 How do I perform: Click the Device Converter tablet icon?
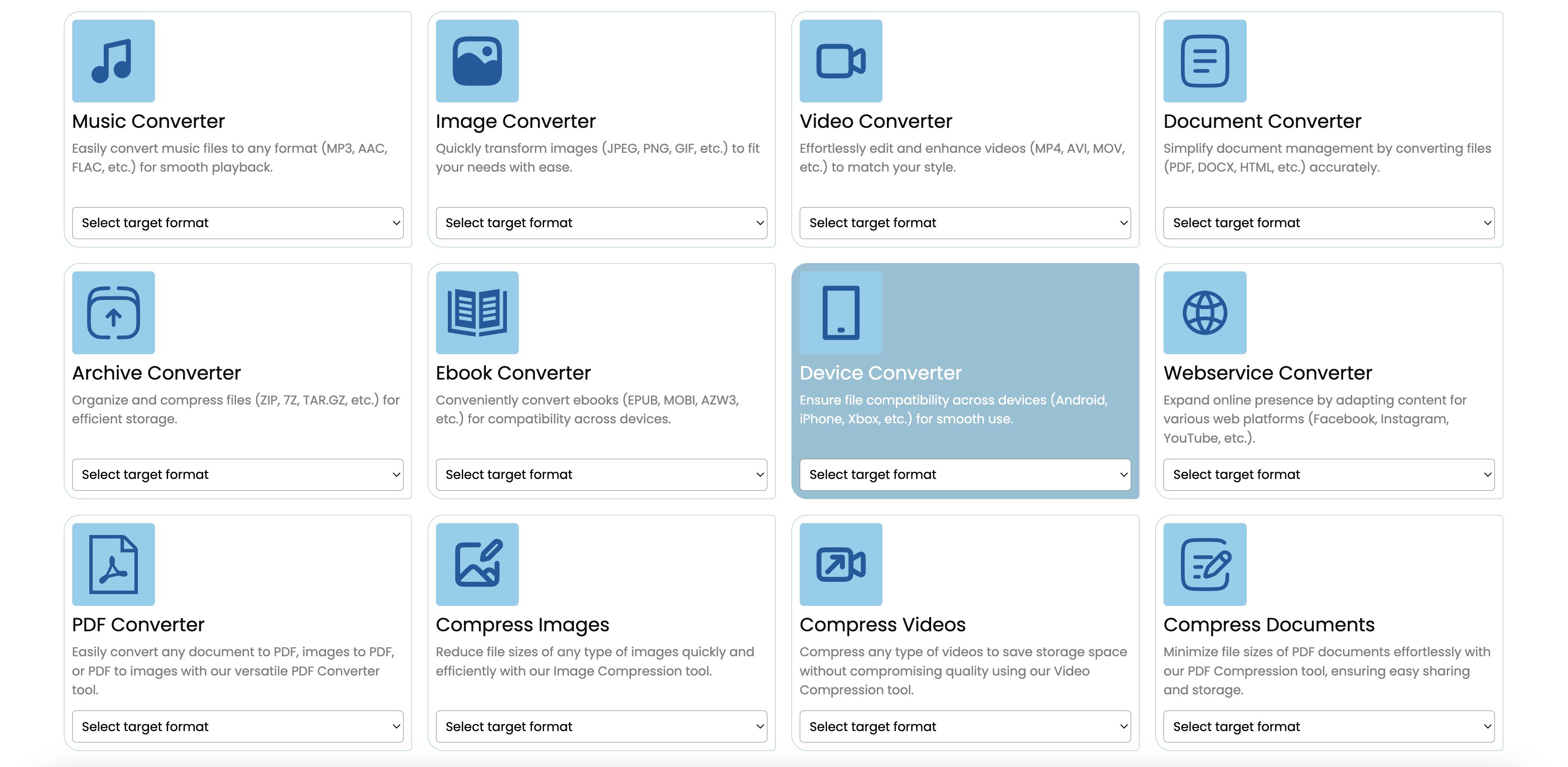click(x=840, y=313)
